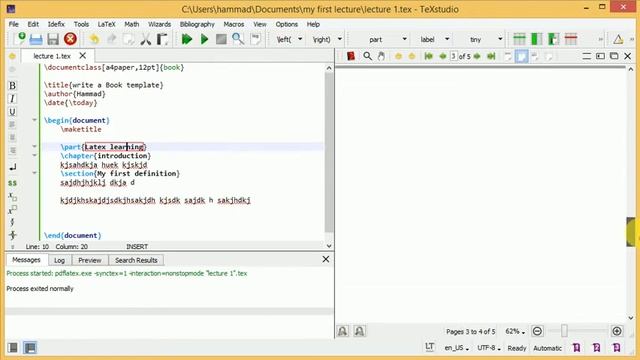Go to the next PDF page
The image size is (640, 360).
[x=477, y=56]
